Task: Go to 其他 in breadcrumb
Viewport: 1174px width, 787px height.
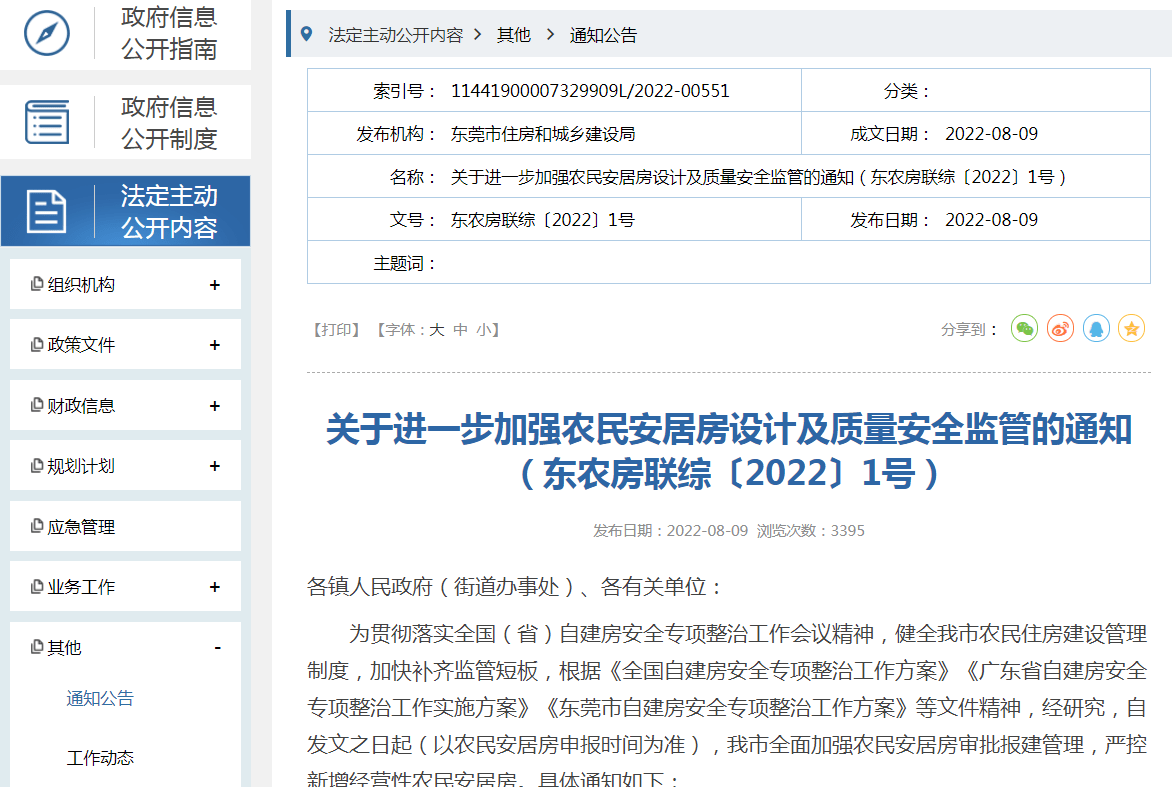Action: coord(514,35)
